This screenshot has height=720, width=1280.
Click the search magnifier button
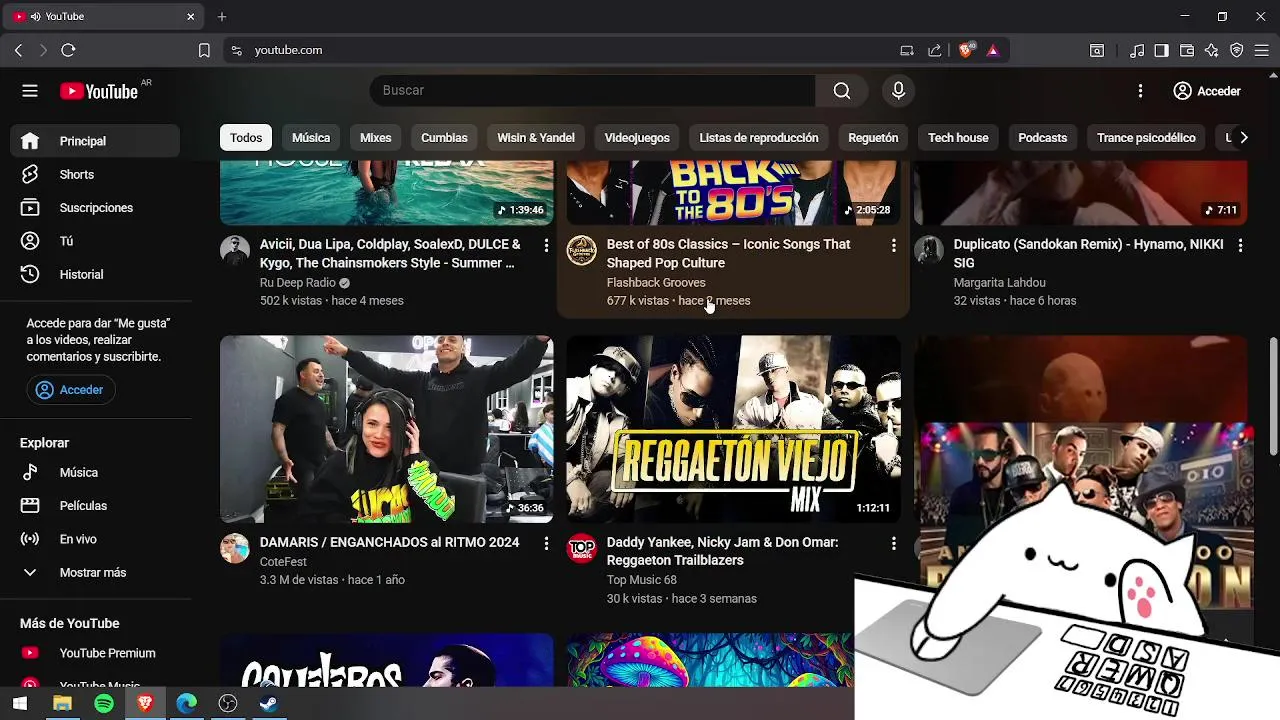[x=842, y=91]
